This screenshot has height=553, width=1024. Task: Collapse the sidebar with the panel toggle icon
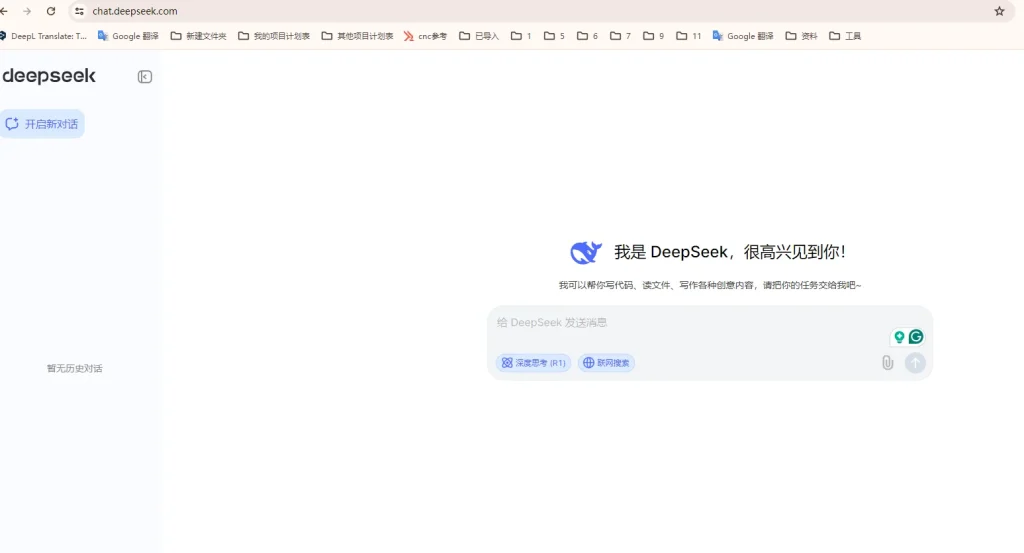tap(145, 77)
